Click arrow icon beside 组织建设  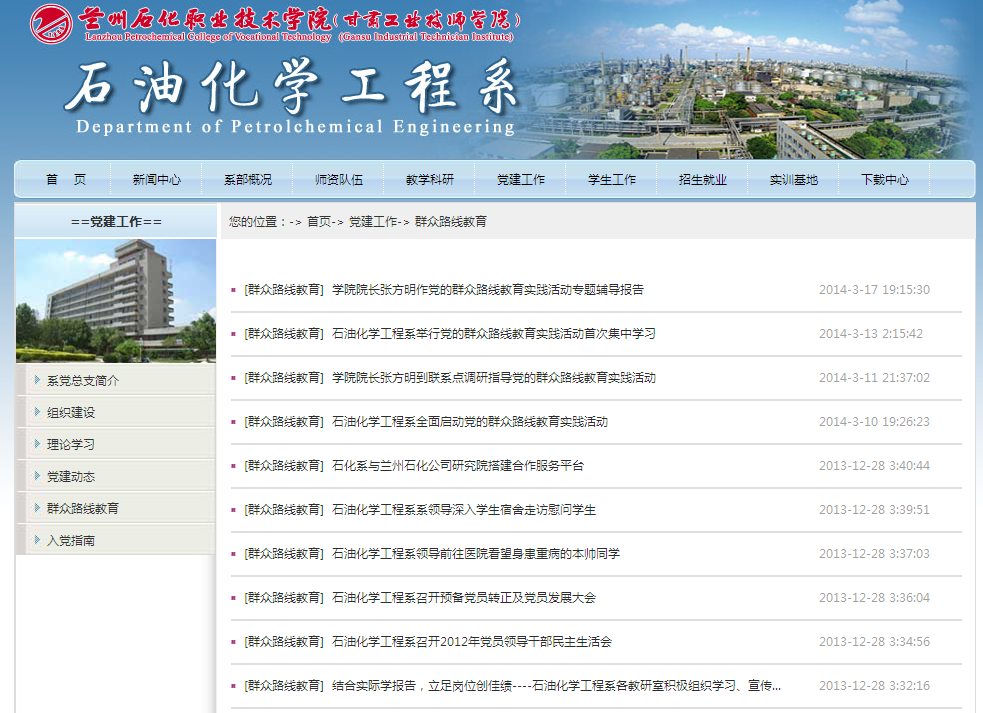click(x=37, y=412)
